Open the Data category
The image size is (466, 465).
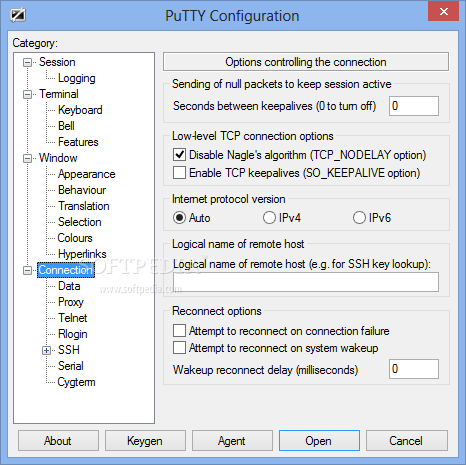coord(69,286)
